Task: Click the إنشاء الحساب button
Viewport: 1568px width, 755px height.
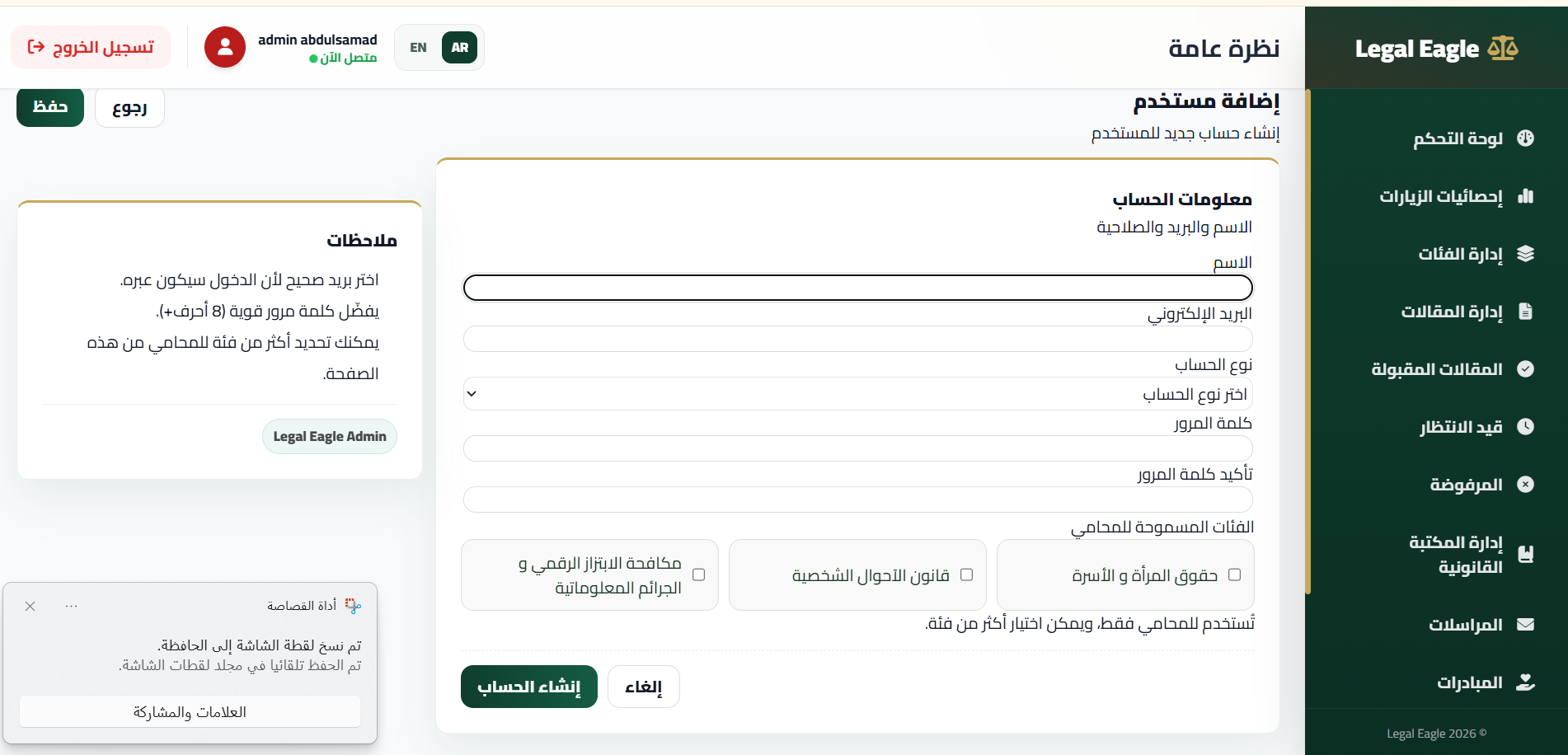Action: tap(529, 687)
